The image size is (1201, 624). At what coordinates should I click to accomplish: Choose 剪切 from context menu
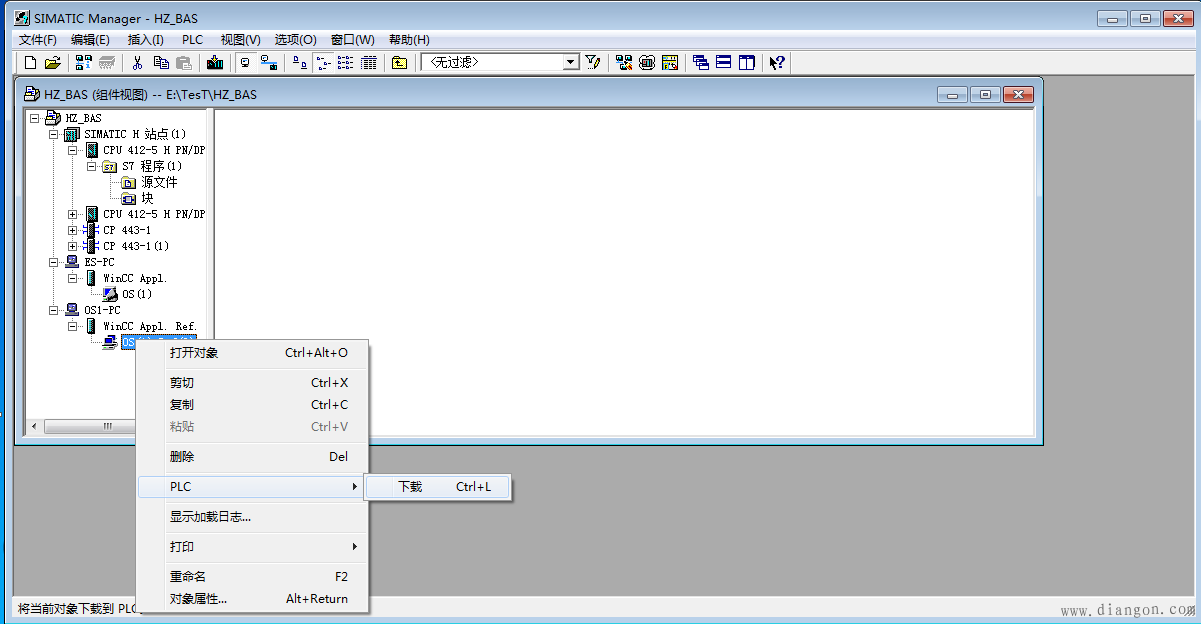click(252, 383)
